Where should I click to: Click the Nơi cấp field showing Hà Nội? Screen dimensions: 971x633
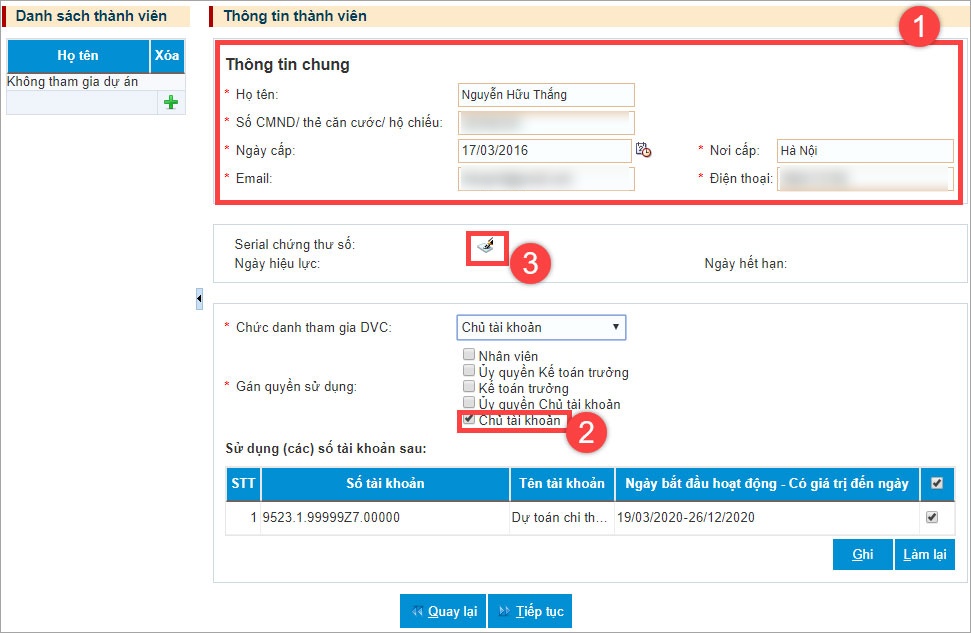pos(863,151)
